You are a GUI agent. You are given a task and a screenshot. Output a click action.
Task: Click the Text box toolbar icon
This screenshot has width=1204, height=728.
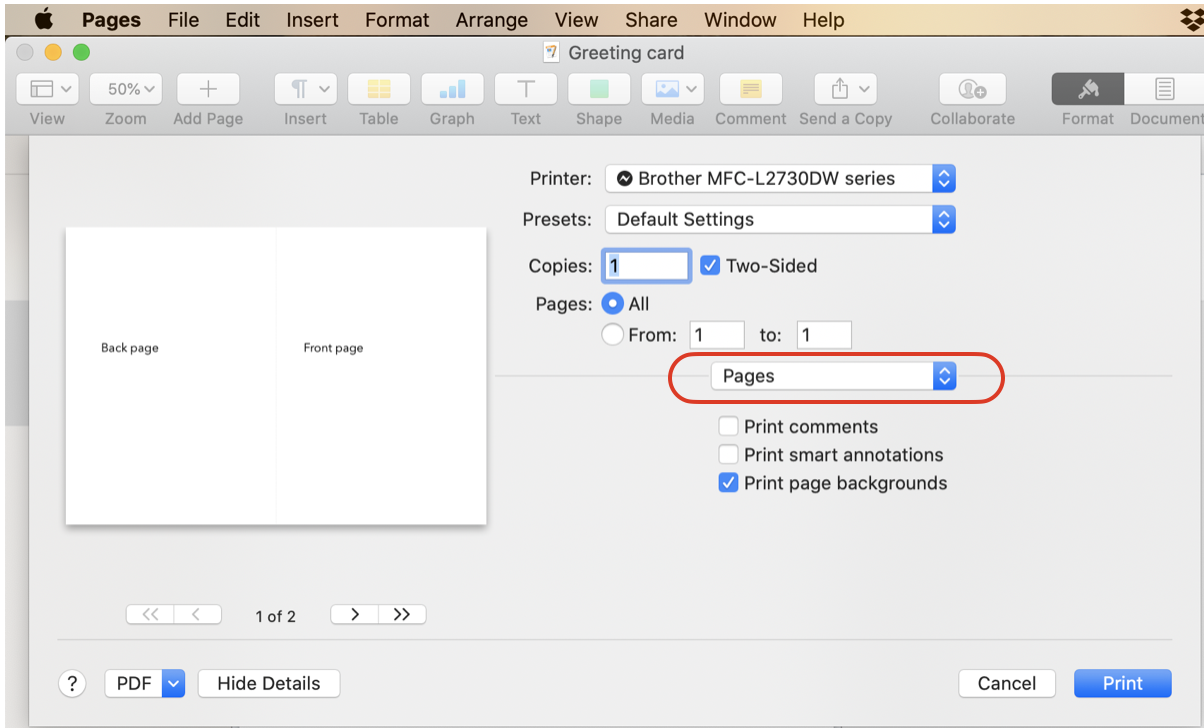525,89
